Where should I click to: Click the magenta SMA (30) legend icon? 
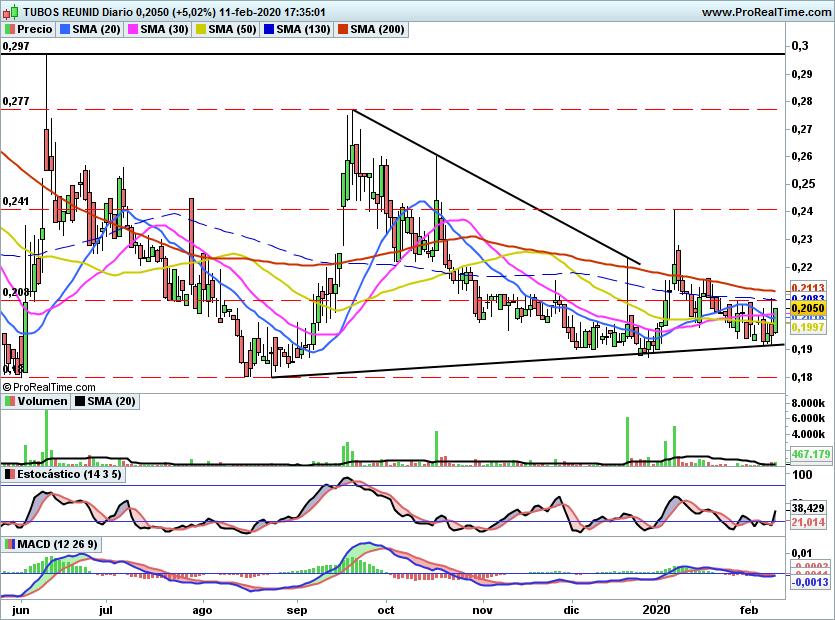coord(132,29)
